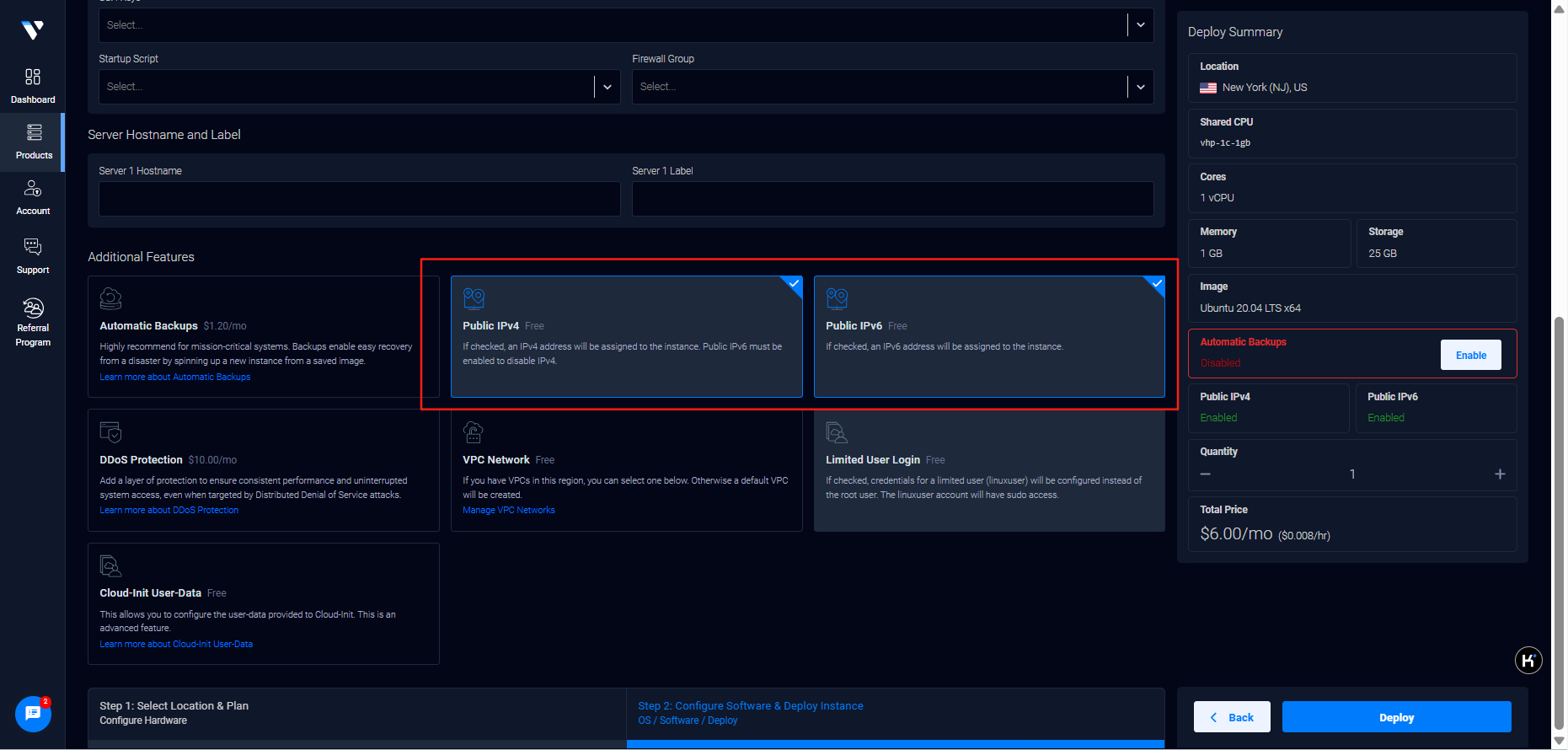Select Step 2: Configure Software & Deploy Instance
This screenshot has height=750, width=1568.
point(895,713)
